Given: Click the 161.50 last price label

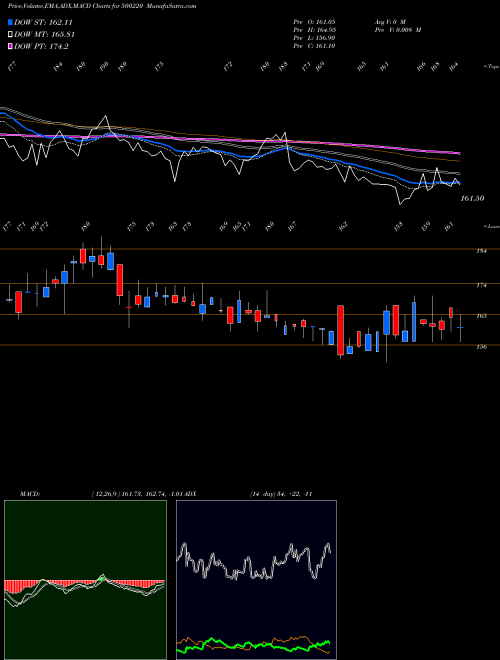Looking at the screenshot, I should (x=472, y=198).
